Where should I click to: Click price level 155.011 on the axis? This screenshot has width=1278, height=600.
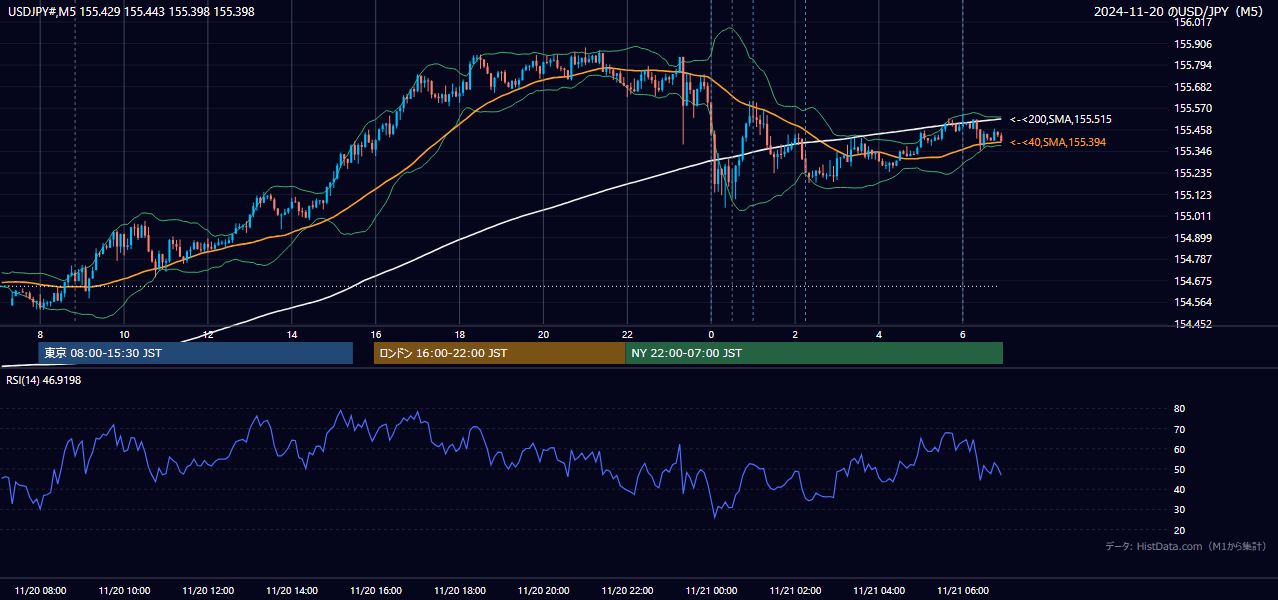click(x=1193, y=216)
